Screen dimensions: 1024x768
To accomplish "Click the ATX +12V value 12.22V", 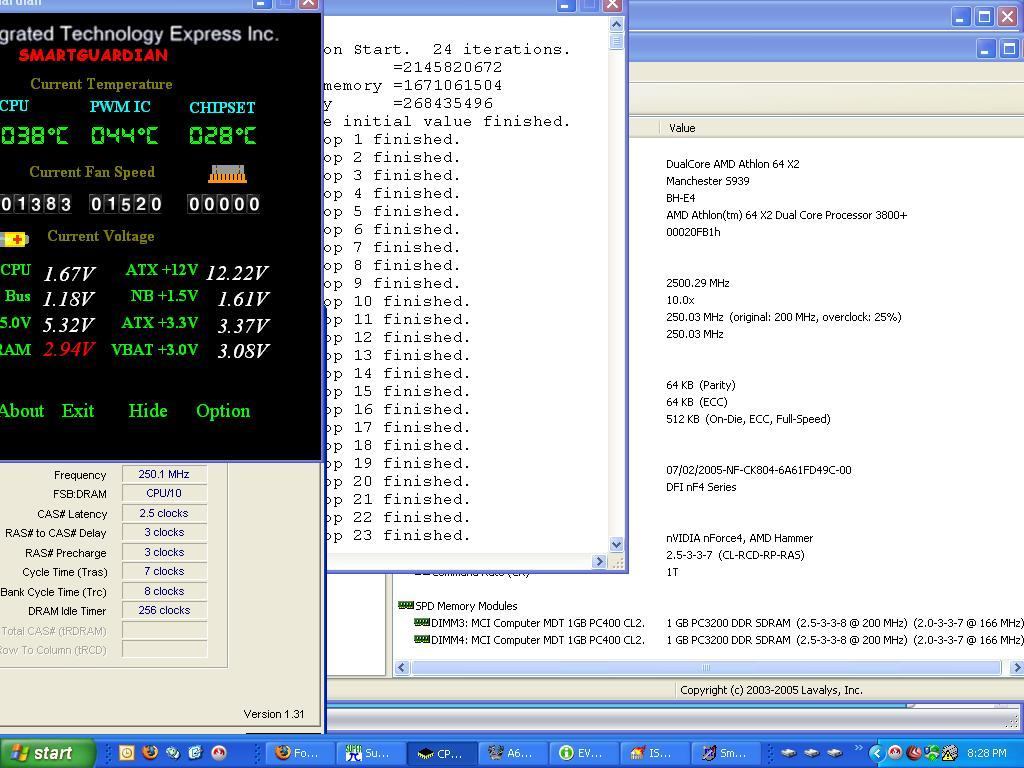I will pyautogui.click(x=237, y=273).
